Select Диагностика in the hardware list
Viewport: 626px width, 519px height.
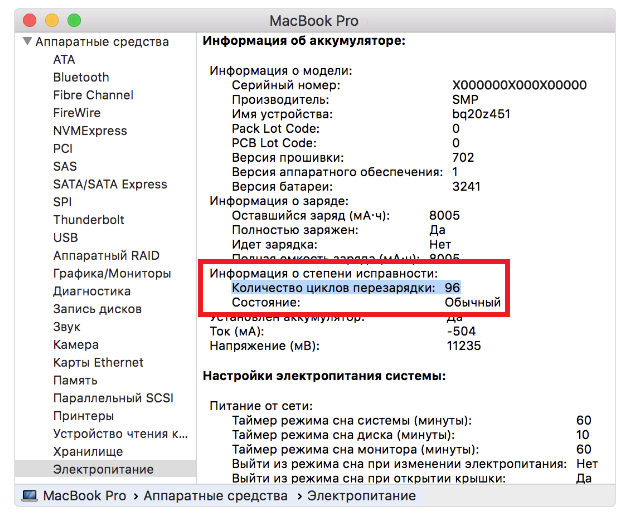coord(92,291)
